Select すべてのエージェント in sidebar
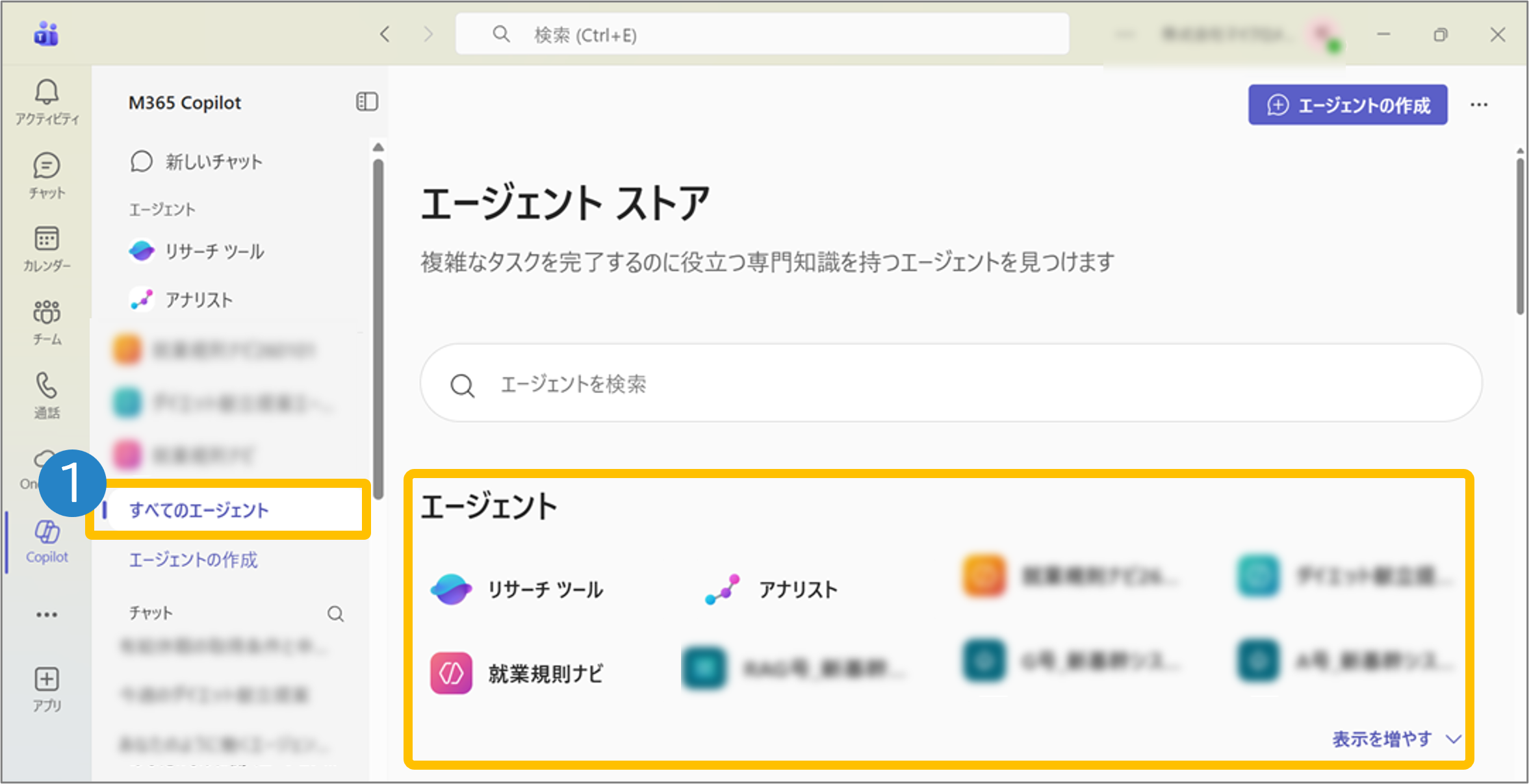The image size is (1529, 784). click(199, 511)
